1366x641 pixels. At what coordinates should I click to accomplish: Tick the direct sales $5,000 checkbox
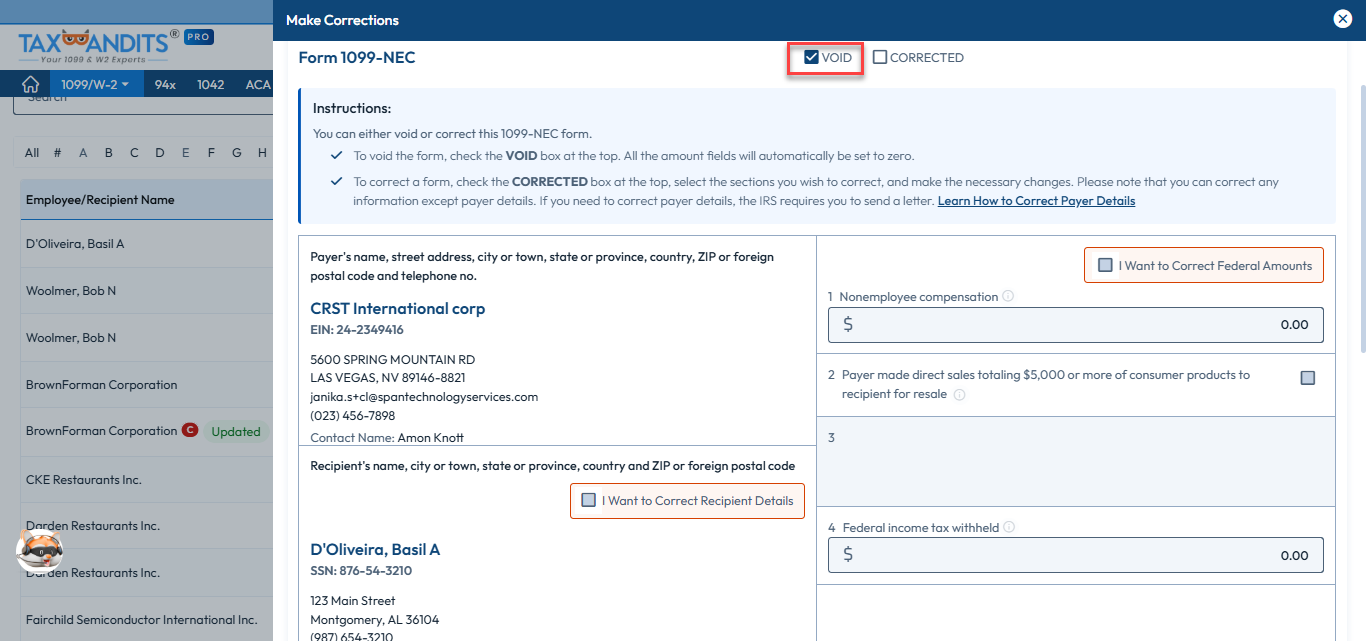pos(1308,378)
